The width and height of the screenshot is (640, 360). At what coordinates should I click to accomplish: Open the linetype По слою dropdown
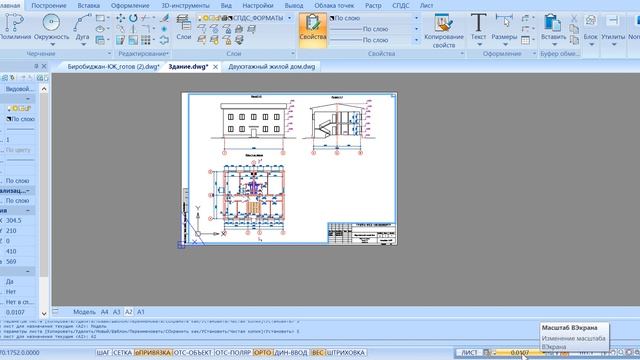pos(416,29)
